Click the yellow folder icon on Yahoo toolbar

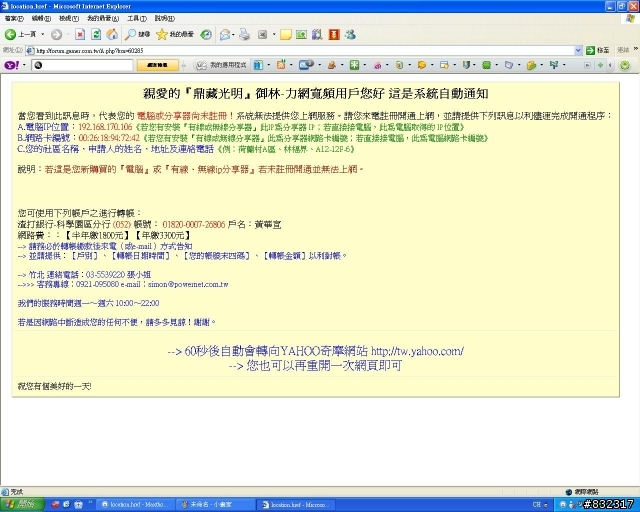[531, 65]
